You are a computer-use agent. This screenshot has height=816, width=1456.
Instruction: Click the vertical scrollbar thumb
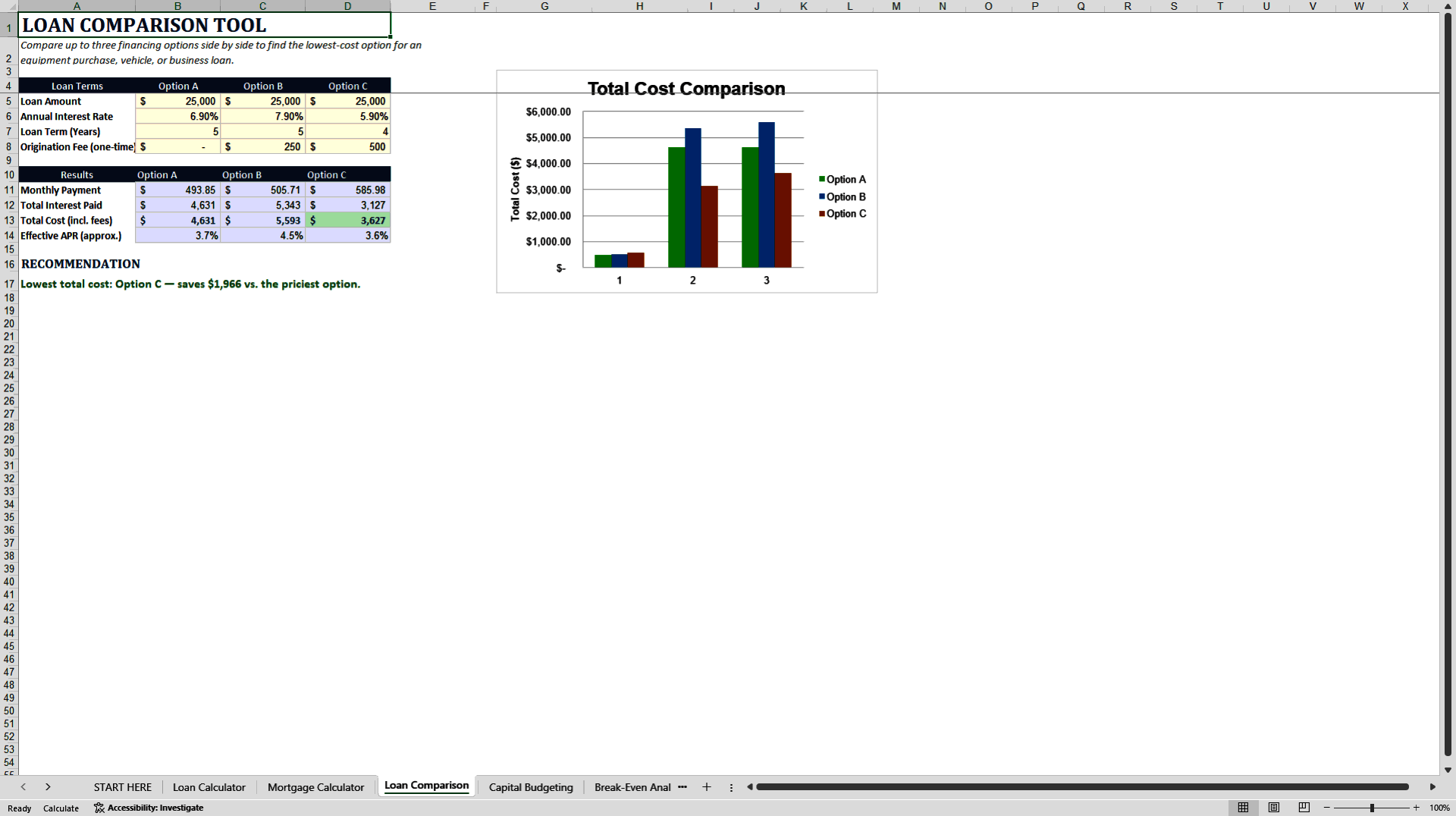1448,385
